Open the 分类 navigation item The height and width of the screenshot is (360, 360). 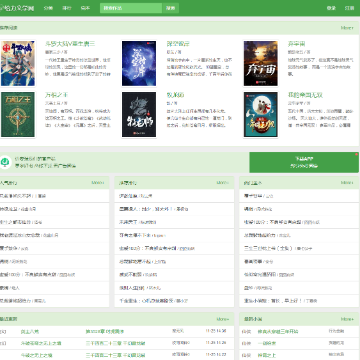point(48,8)
